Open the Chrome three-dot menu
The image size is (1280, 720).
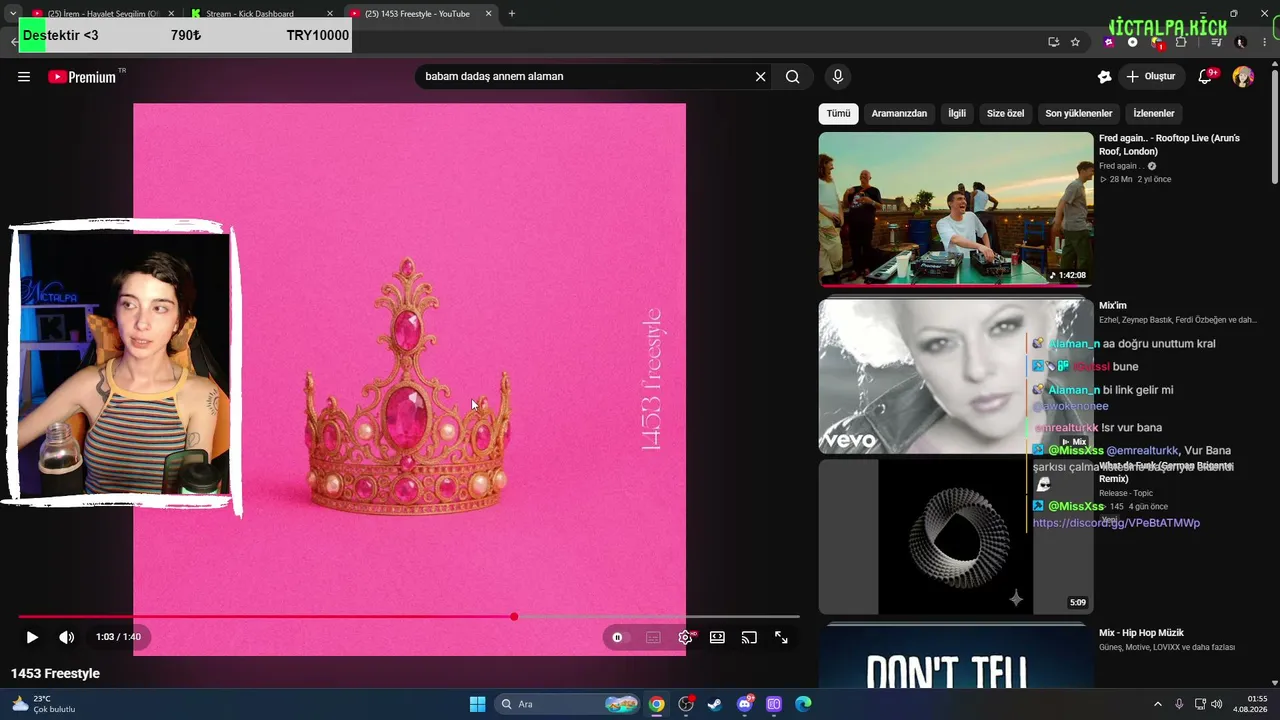(1265, 42)
